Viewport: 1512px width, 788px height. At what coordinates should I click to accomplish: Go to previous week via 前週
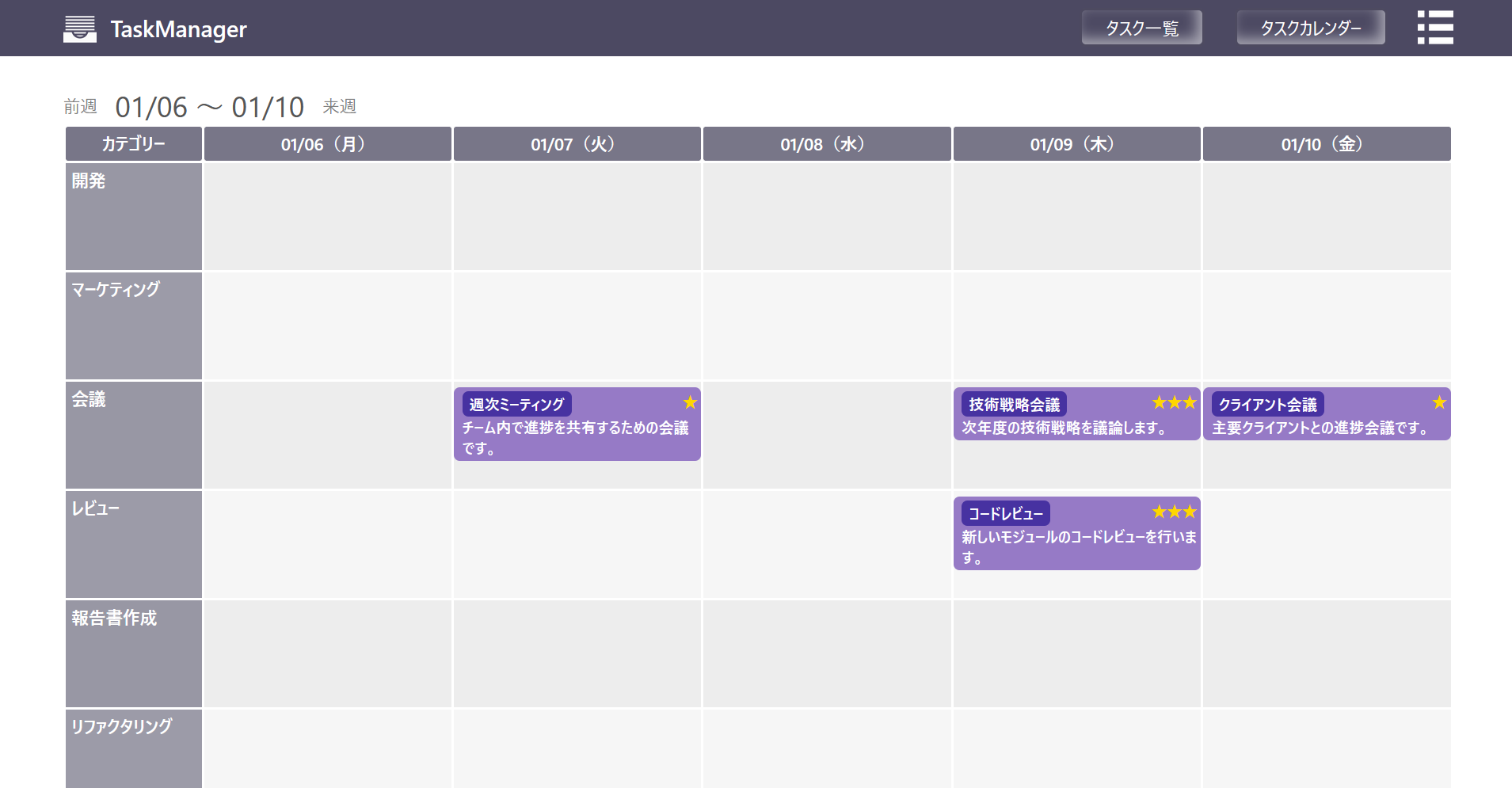pyautogui.click(x=81, y=106)
